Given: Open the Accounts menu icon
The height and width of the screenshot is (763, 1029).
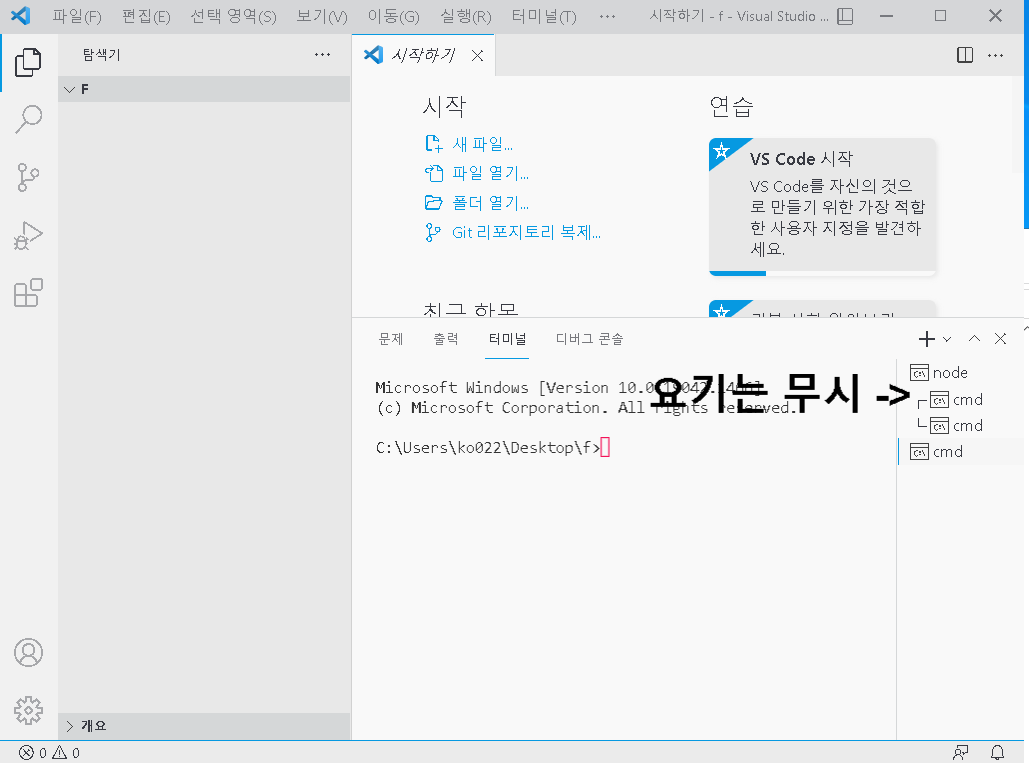Looking at the screenshot, I should (x=28, y=653).
